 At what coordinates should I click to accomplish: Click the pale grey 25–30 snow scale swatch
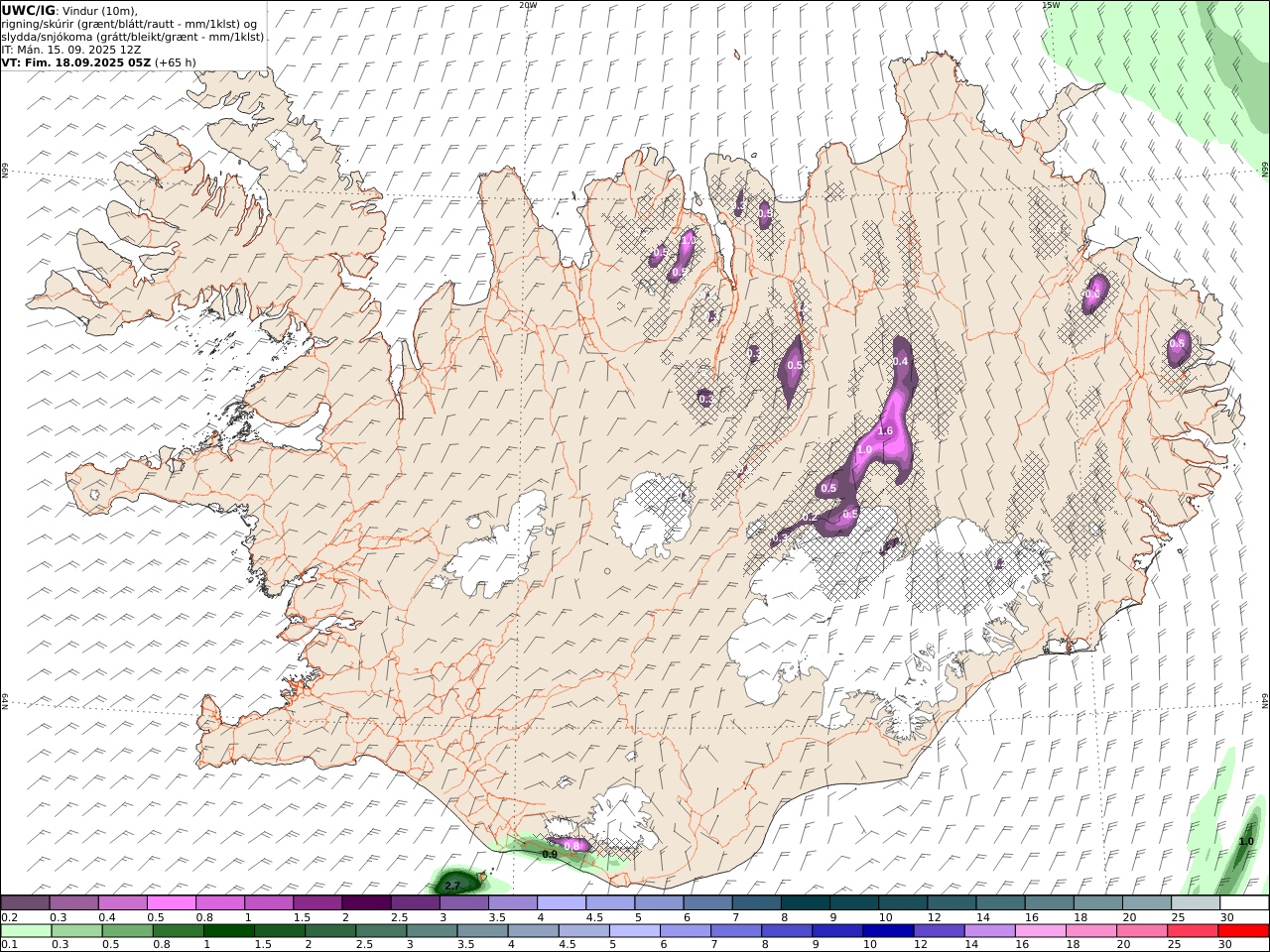click(x=1195, y=902)
